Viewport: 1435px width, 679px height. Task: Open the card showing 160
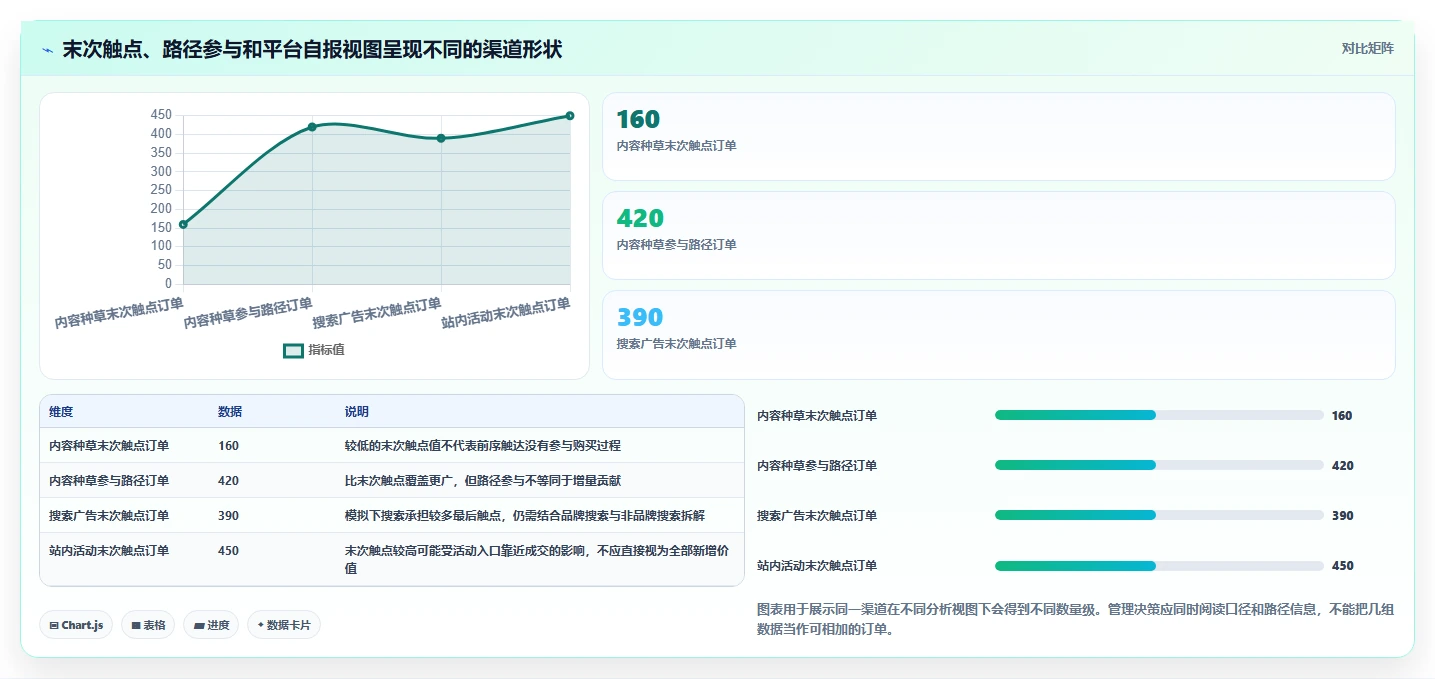[x=998, y=136]
